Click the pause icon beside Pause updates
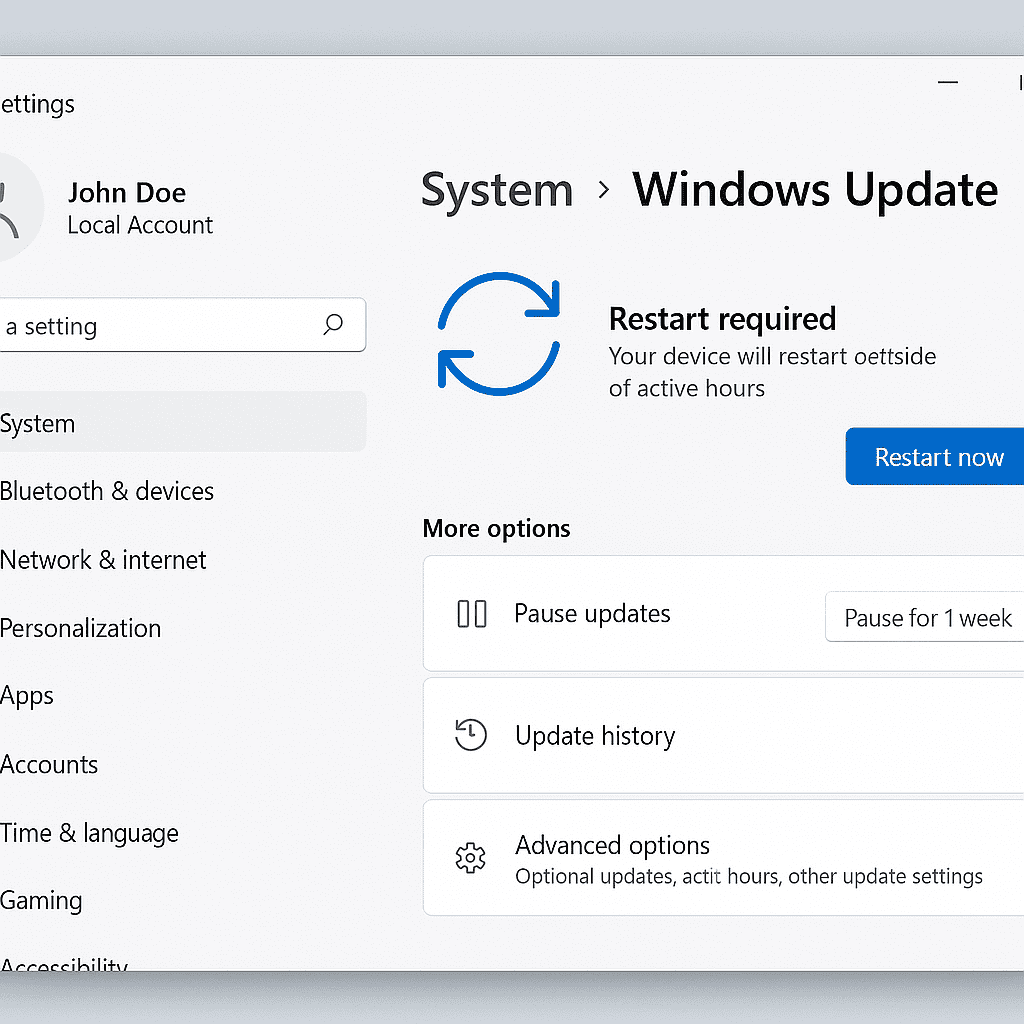1024x1024 pixels. (x=471, y=614)
